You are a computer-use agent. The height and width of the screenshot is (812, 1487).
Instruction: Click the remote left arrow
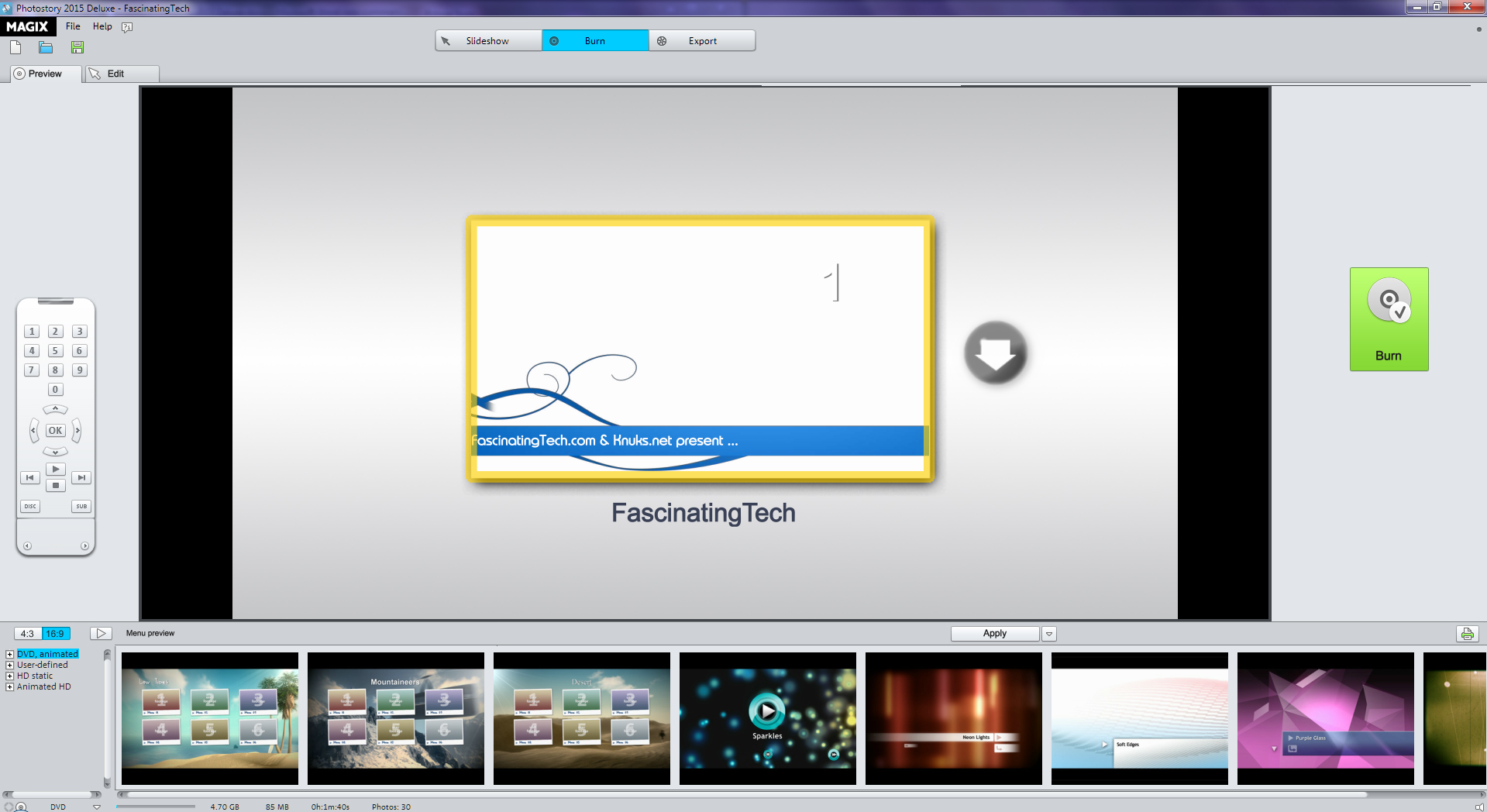click(x=33, y=430)
